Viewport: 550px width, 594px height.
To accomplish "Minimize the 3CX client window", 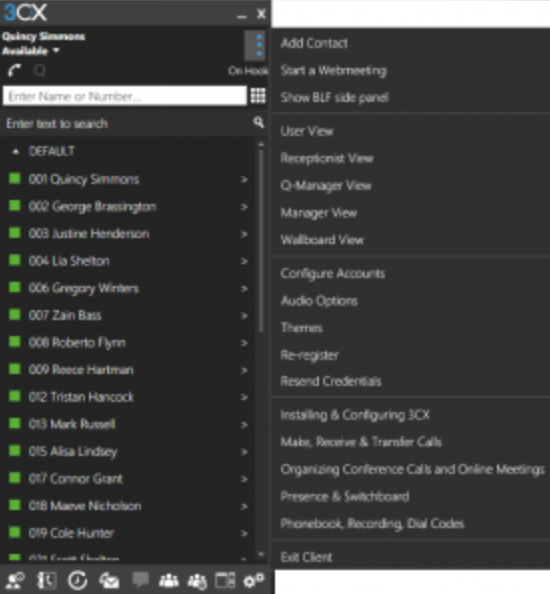I will (242, 15).
